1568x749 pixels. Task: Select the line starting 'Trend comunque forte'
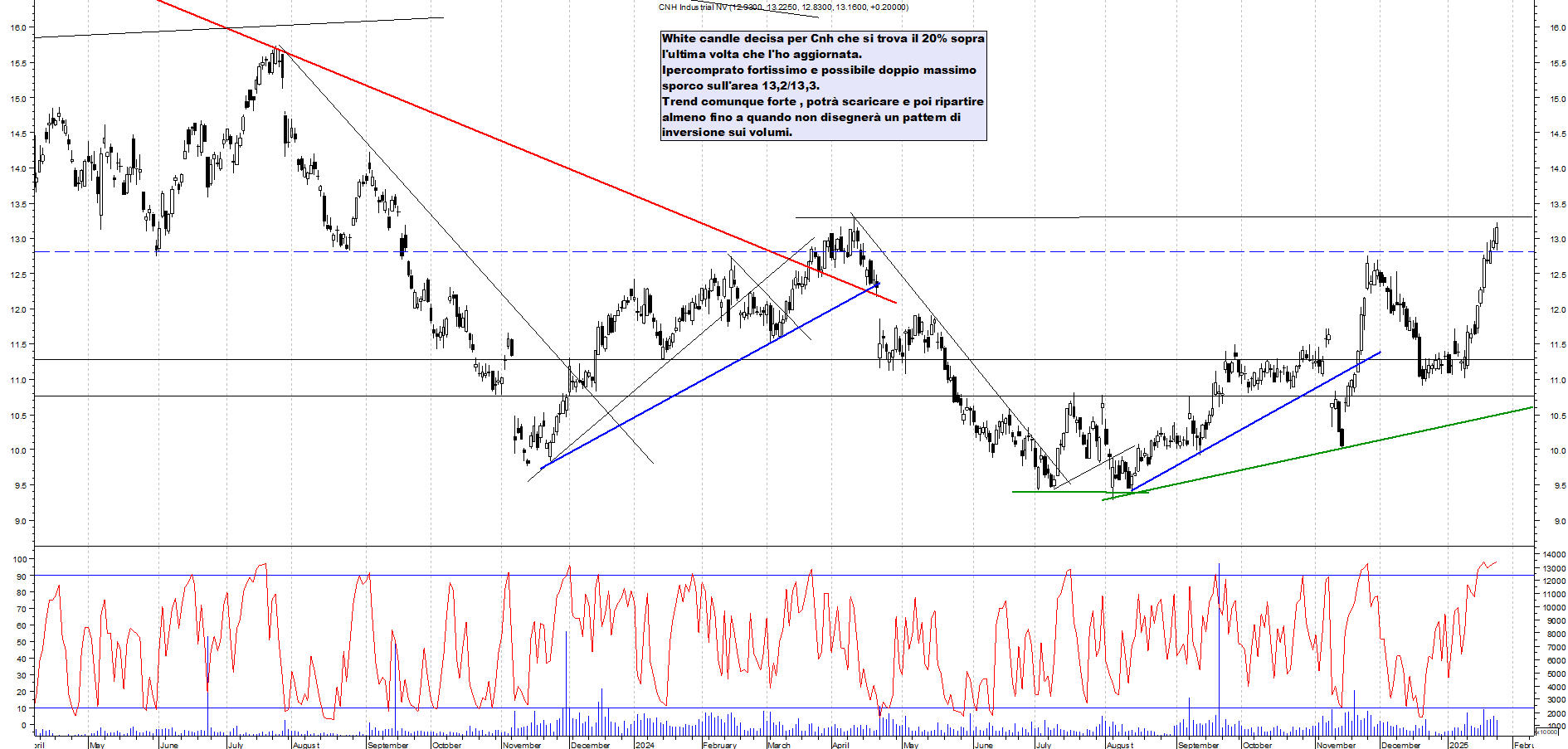tap(822, 101)
